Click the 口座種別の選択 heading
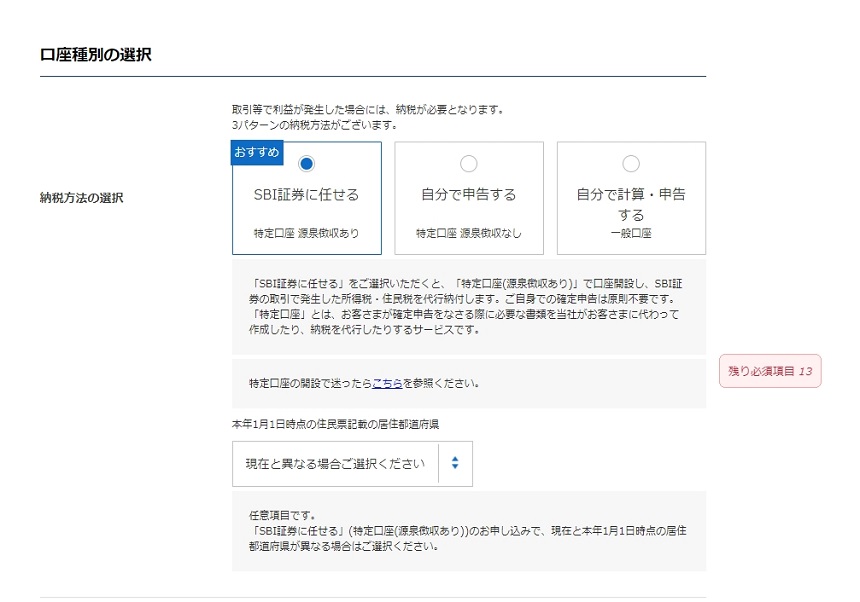860x602 pixels. point(95,55)
